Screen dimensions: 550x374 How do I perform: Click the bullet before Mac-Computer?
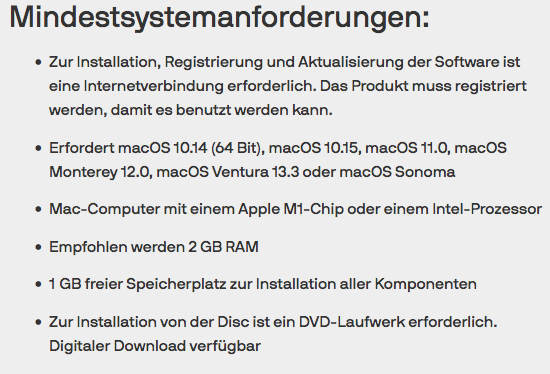(x=39, y=209)
